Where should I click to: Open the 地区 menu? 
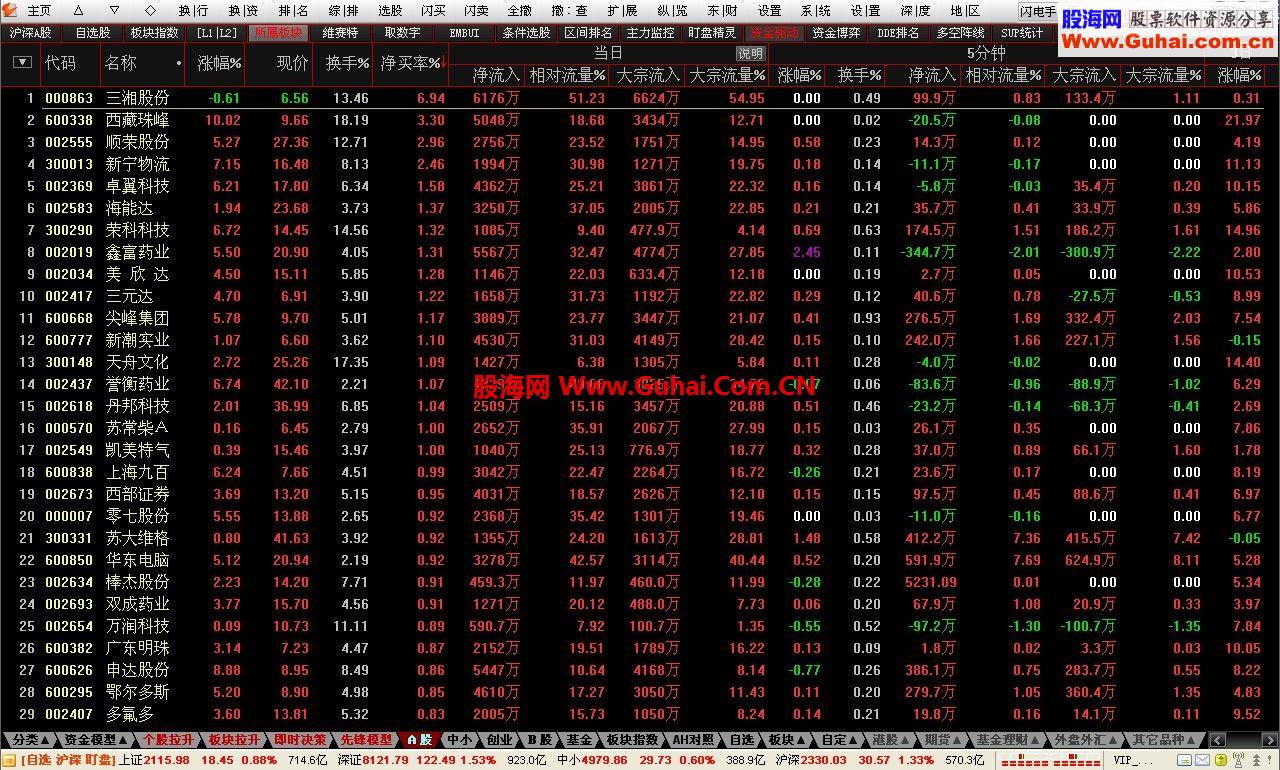(x=965, y=11)
